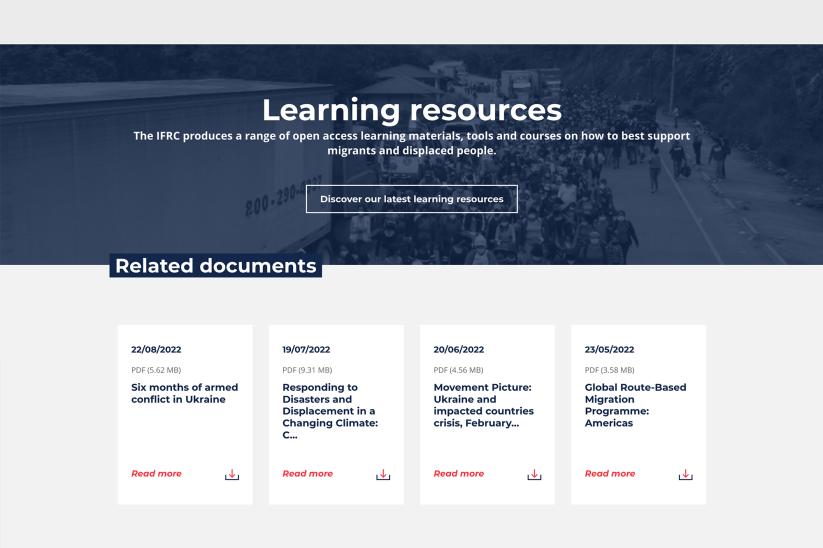Download Responding to Disasters and Displacement PDF
This screenshot has width=823, height=548.
(x=383, y=475)
